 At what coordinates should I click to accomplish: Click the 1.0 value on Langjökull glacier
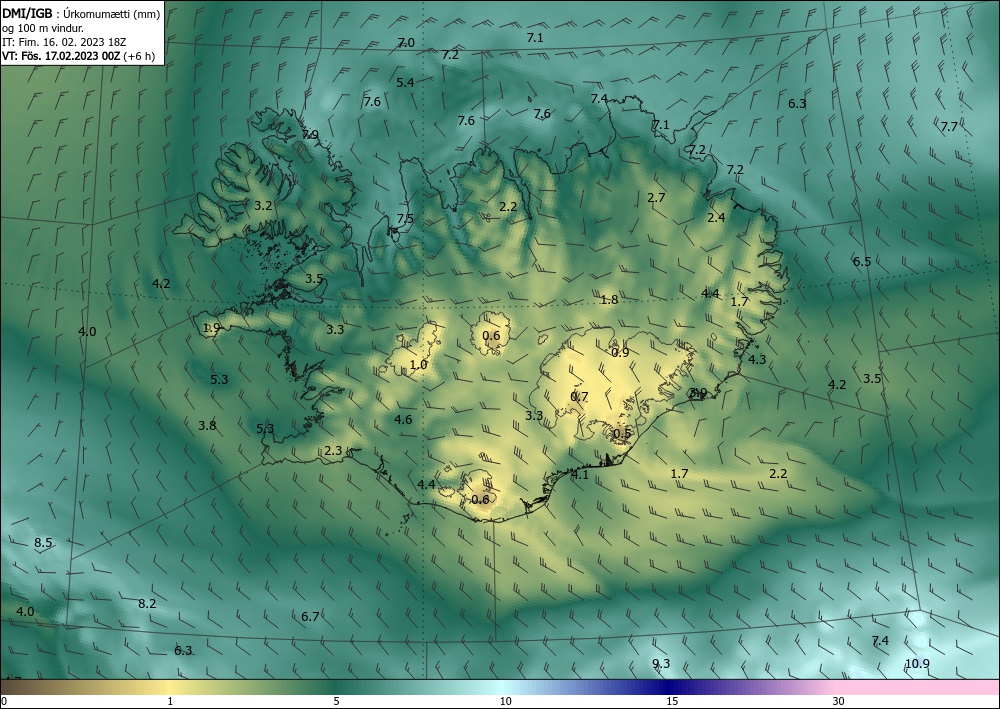tap(418, 365)
